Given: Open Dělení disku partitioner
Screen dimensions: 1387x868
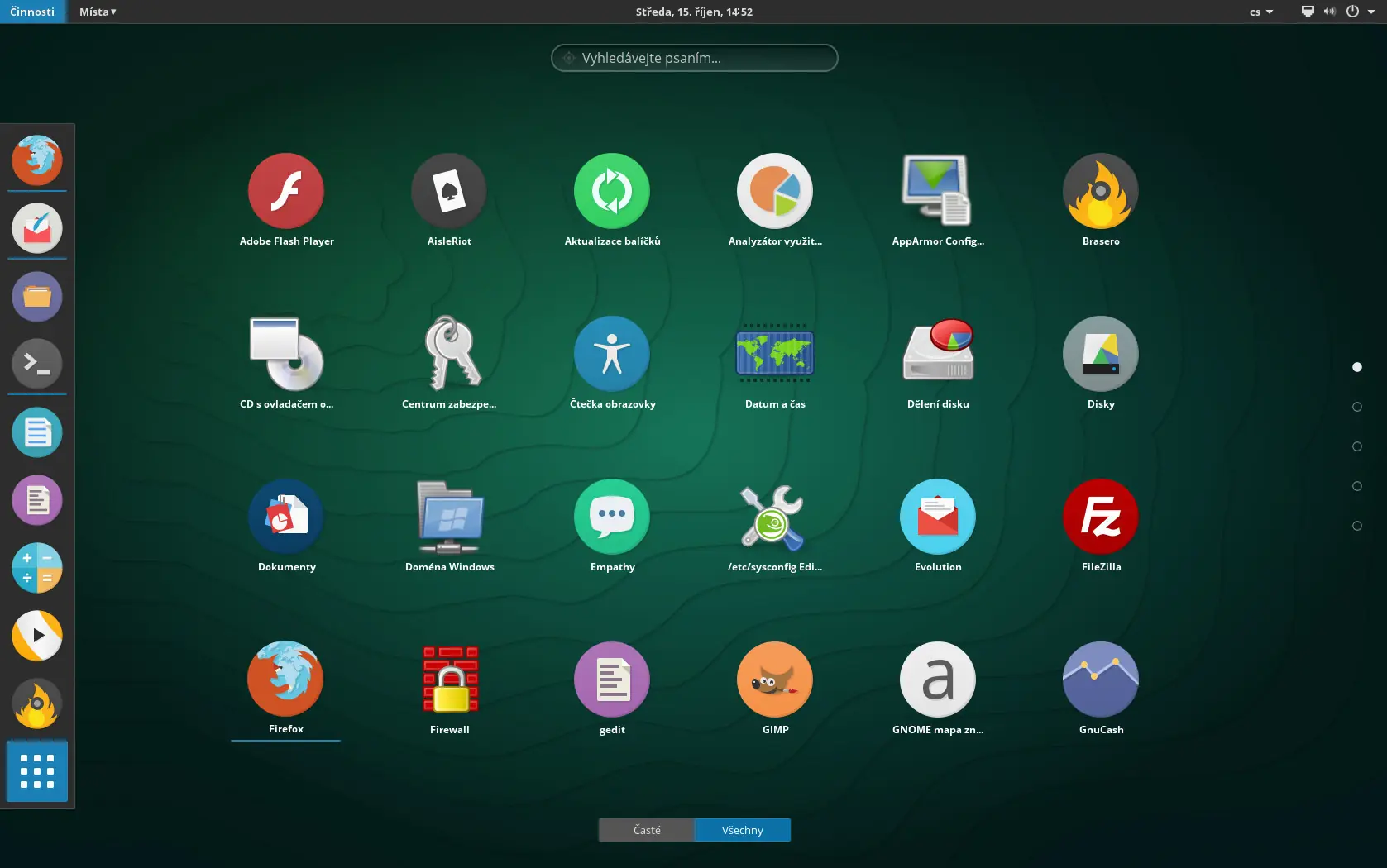Looking at the screenshot, I should 938,354.
